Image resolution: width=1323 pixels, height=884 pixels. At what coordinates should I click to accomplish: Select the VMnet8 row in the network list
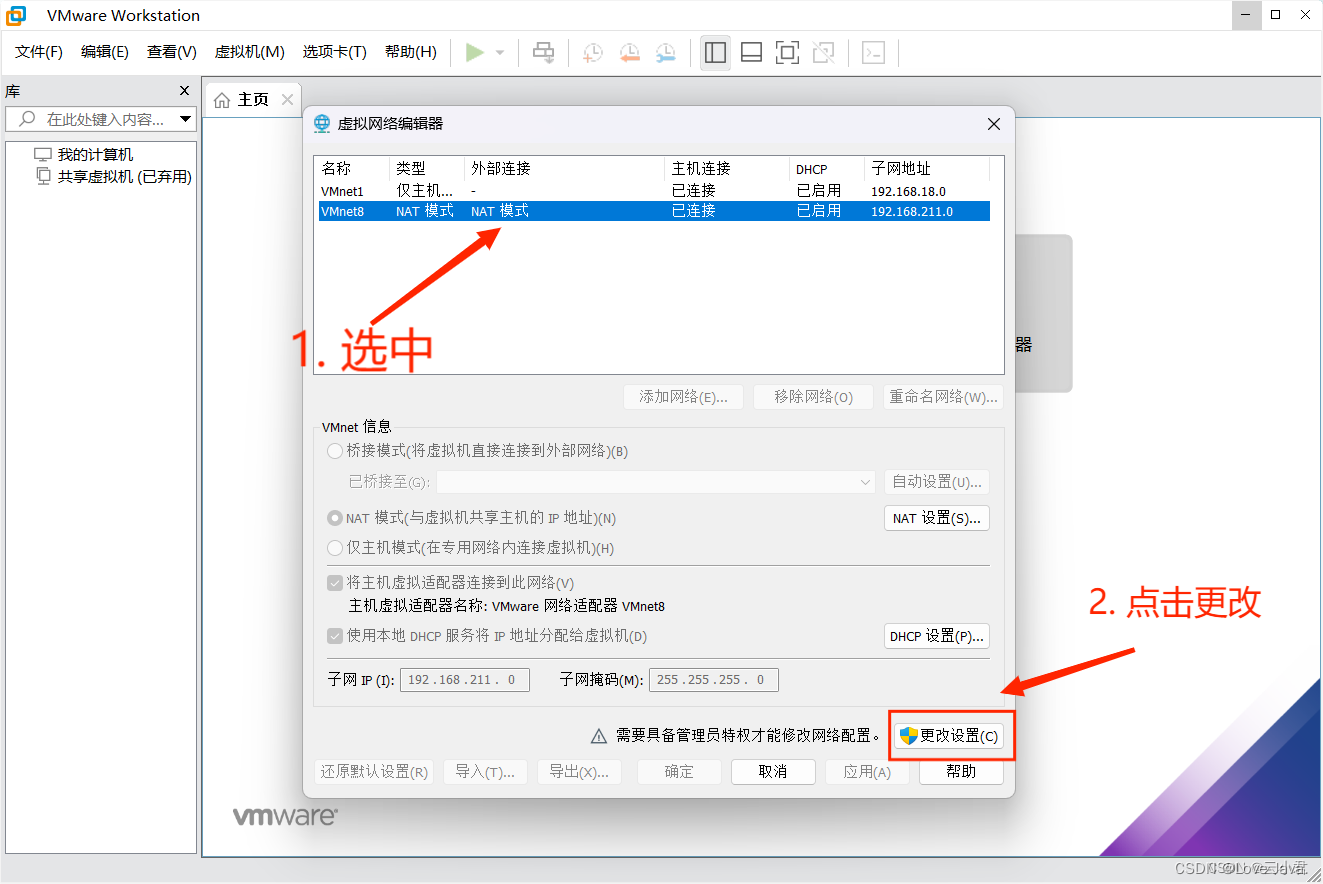(x=654, y=211)
